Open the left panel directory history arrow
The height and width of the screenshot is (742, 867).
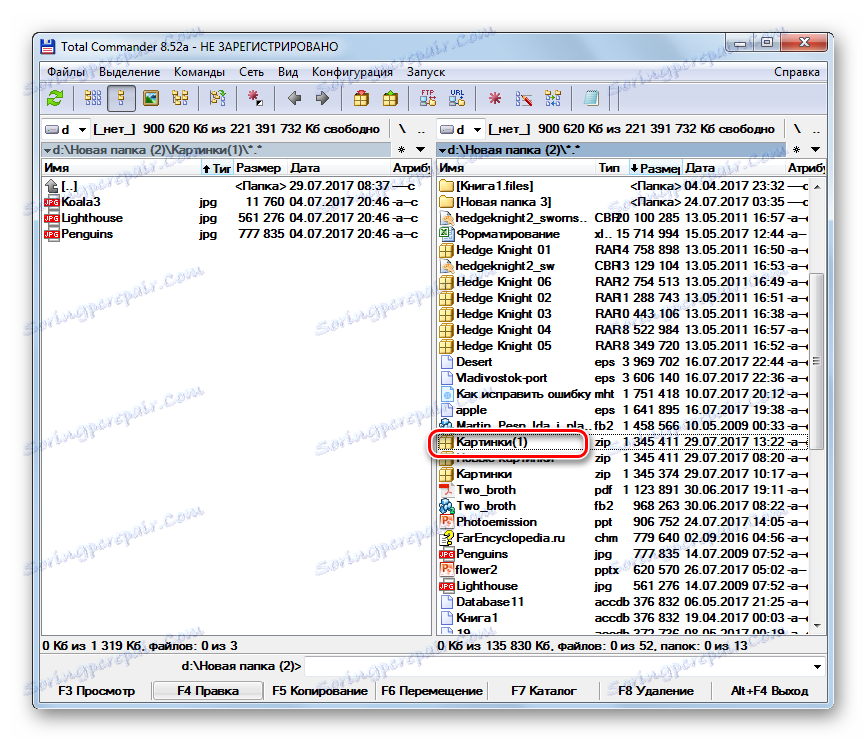420,149
